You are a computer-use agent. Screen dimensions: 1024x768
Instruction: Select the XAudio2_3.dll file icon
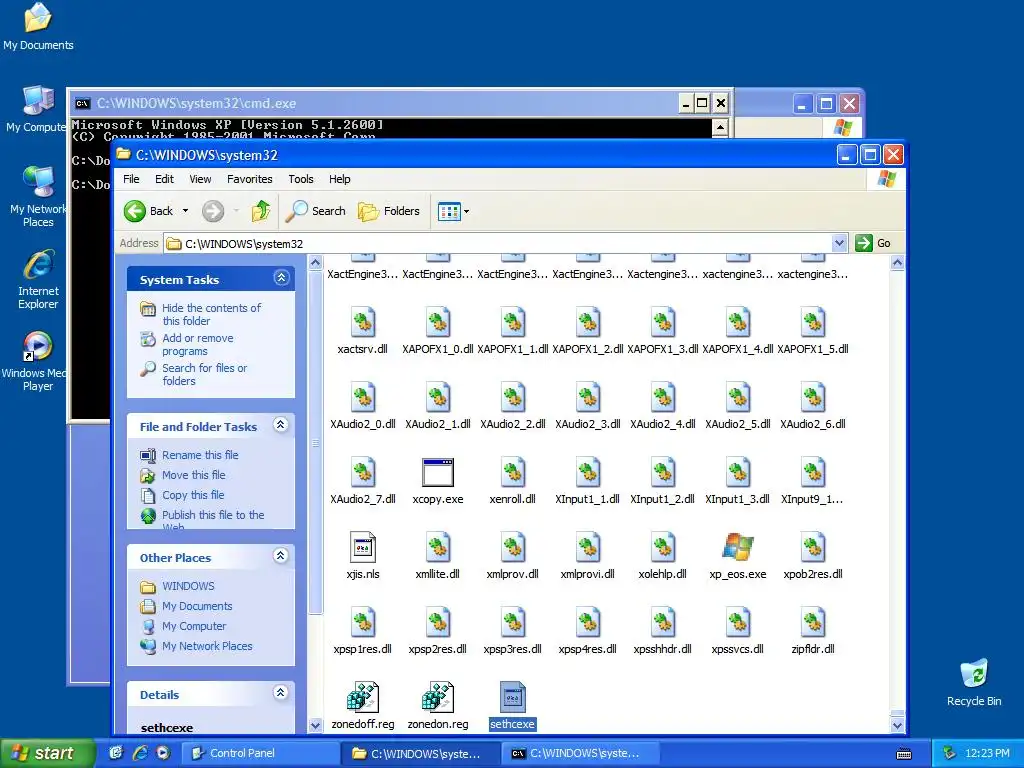pos(588,398)
